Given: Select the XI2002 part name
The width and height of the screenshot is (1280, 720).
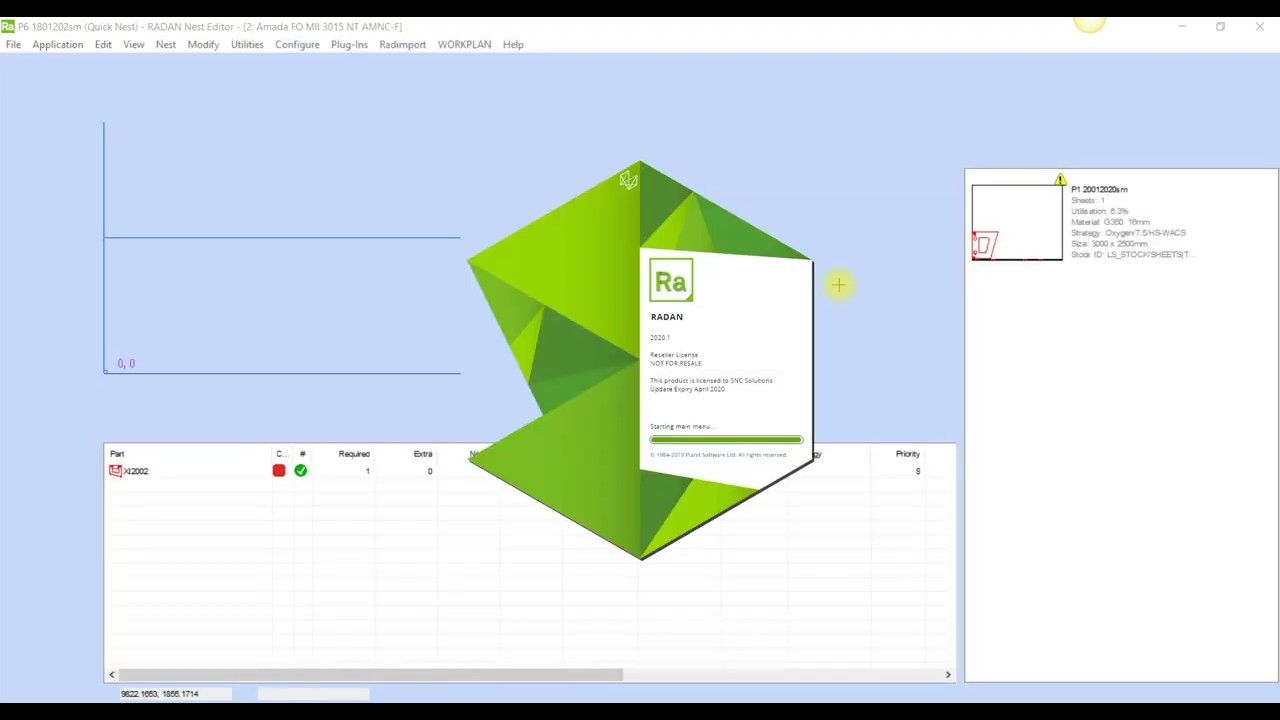Looking at the screenshot, I should point(136,471).
